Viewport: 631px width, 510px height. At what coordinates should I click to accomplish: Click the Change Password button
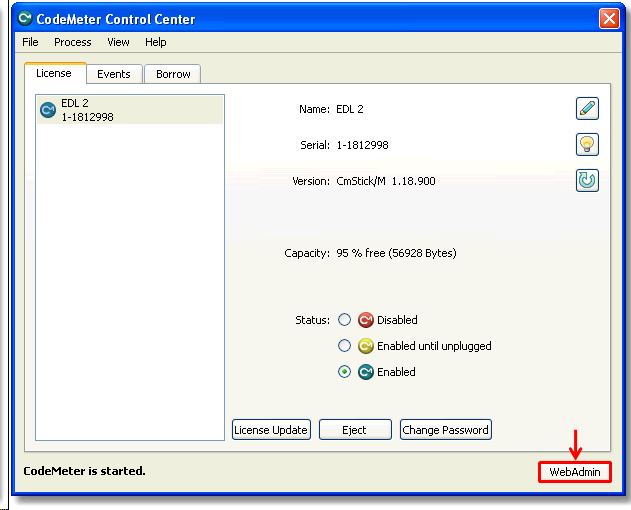[445, 430]
